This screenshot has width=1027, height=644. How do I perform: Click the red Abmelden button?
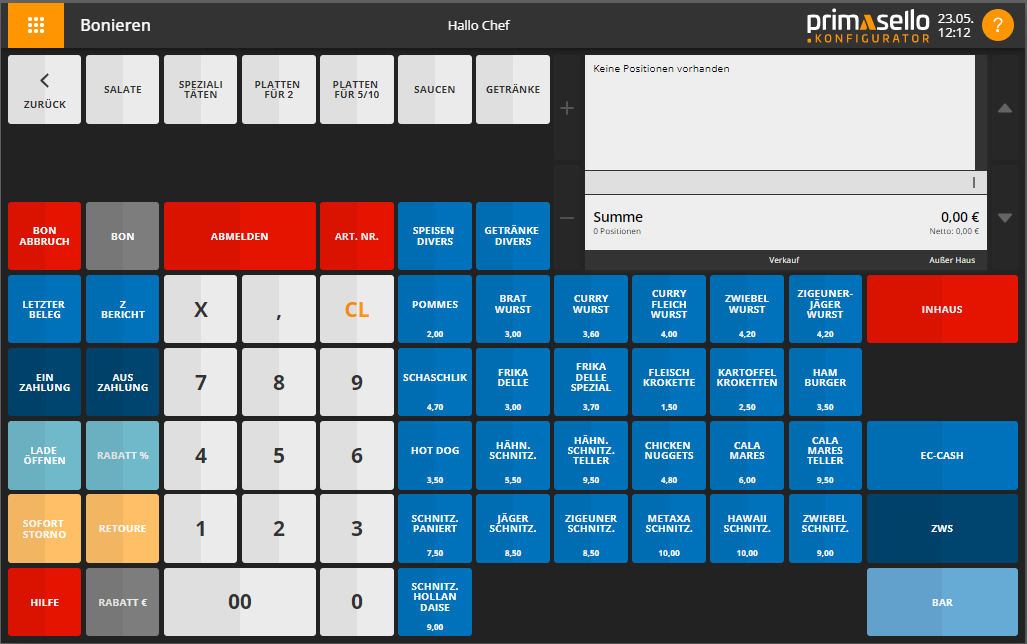tap(240, 236)
